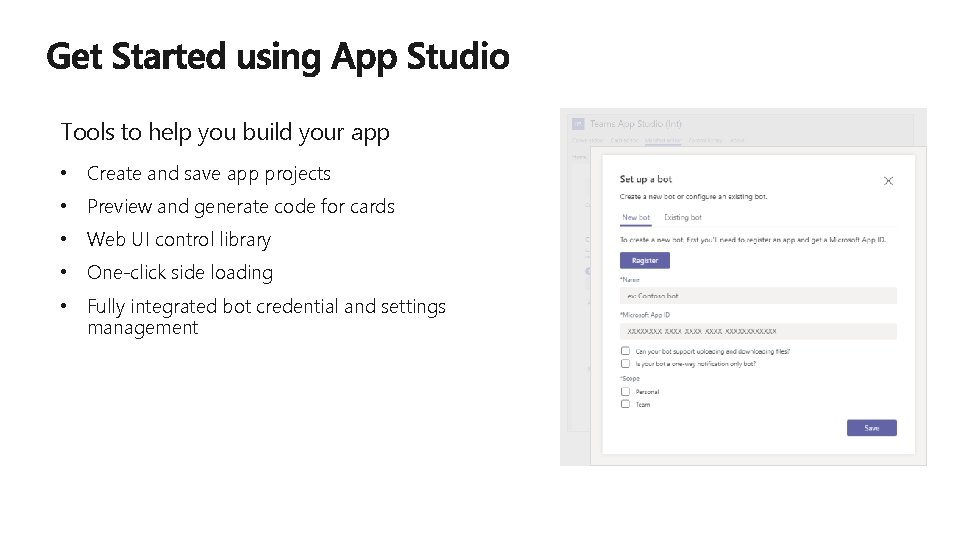The height and width of the screenshot is (540, 960).
Task: Focus the Microsoft App ID field
Action: [758, 331]
